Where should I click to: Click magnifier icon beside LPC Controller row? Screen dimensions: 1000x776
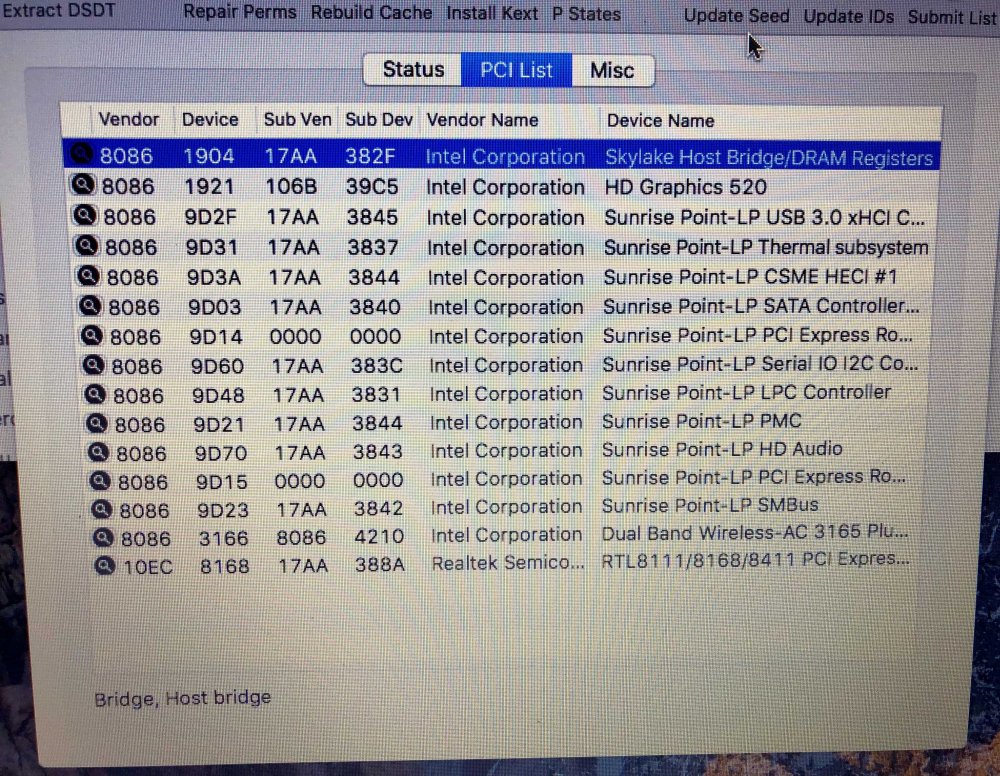(x=95, y=395)
